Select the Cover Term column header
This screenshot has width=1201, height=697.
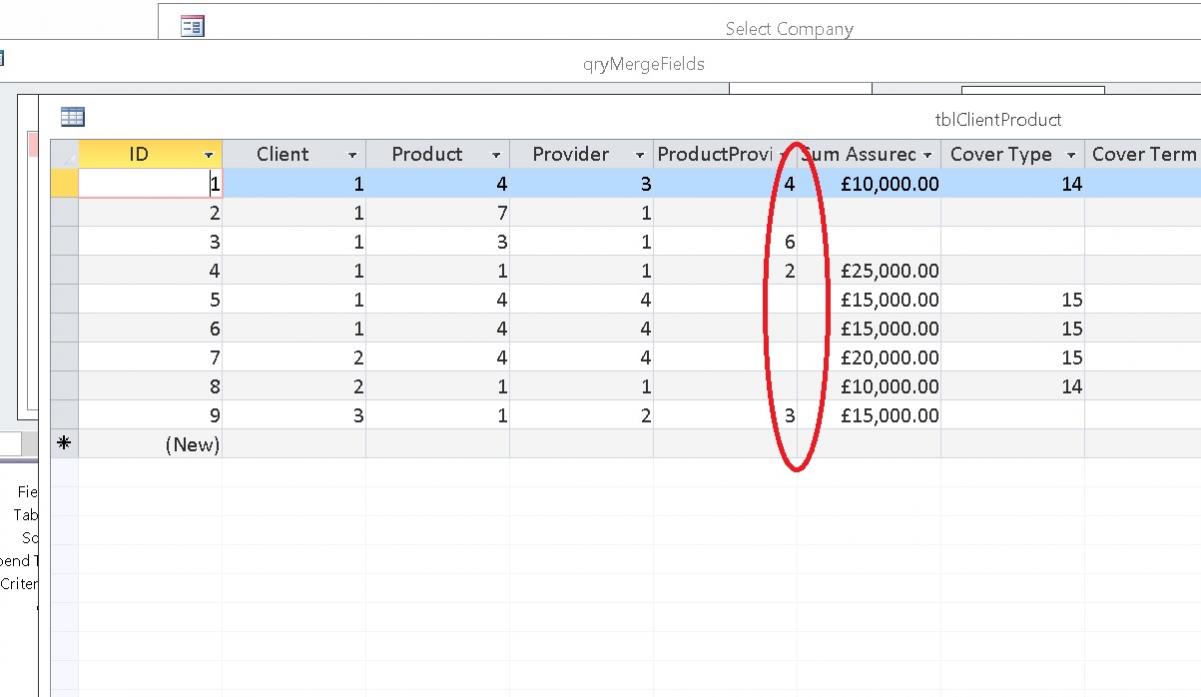[1143, 154]
